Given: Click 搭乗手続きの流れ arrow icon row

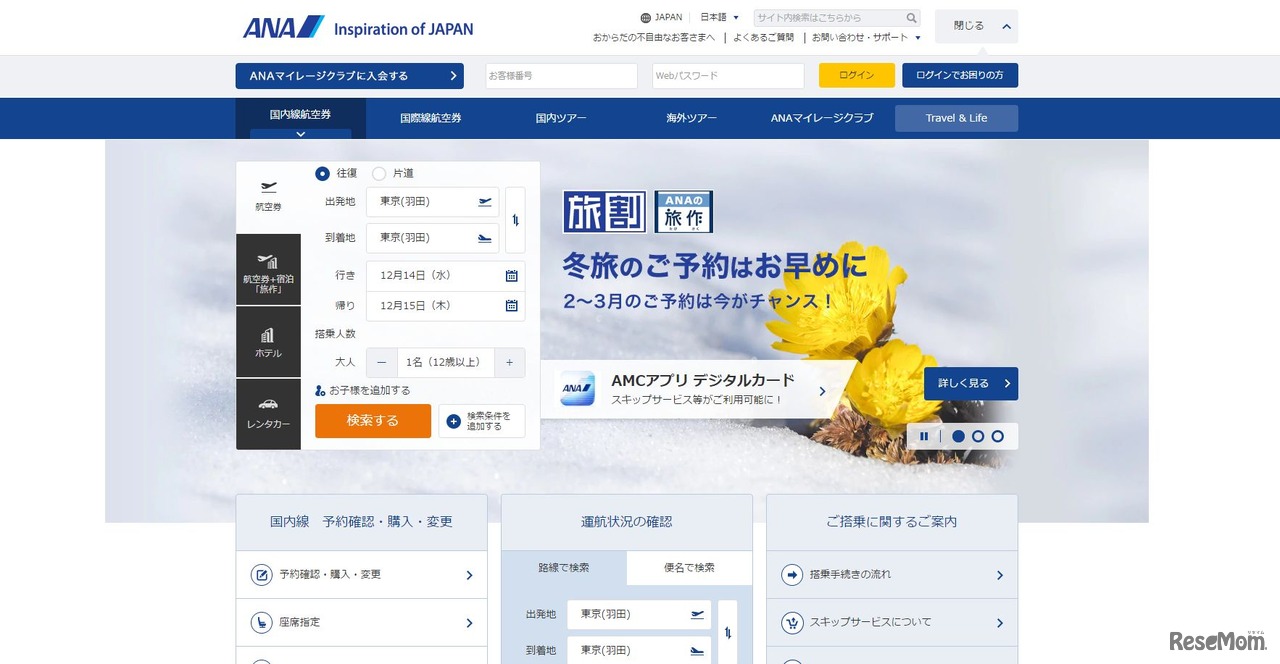Looking at the screenshot, I should pyautogui.click(x=892, y=575).
